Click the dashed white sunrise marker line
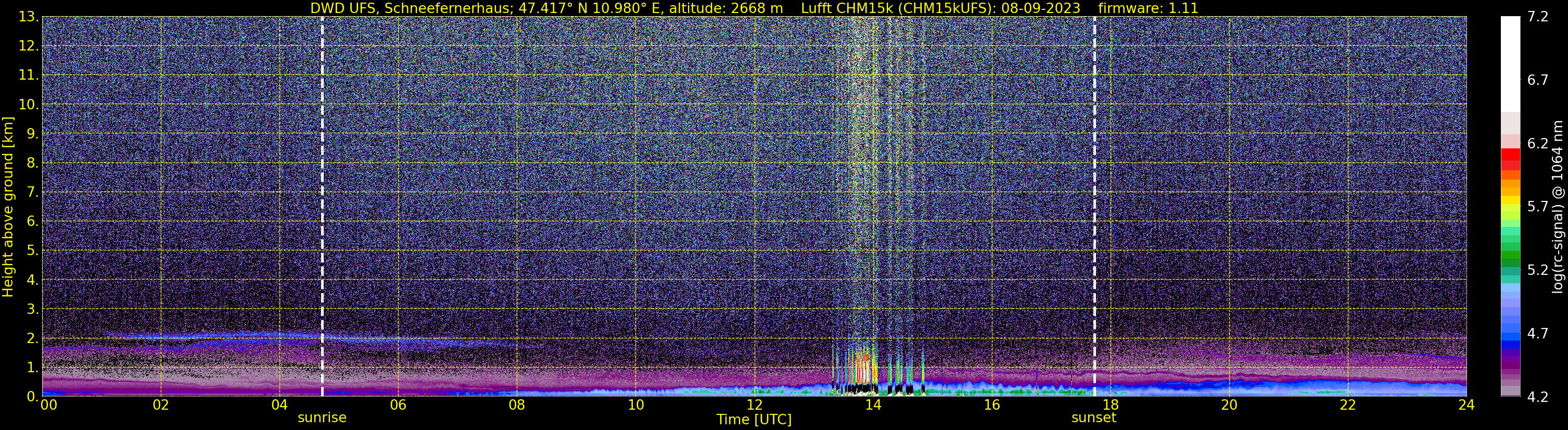 (322, 207)
